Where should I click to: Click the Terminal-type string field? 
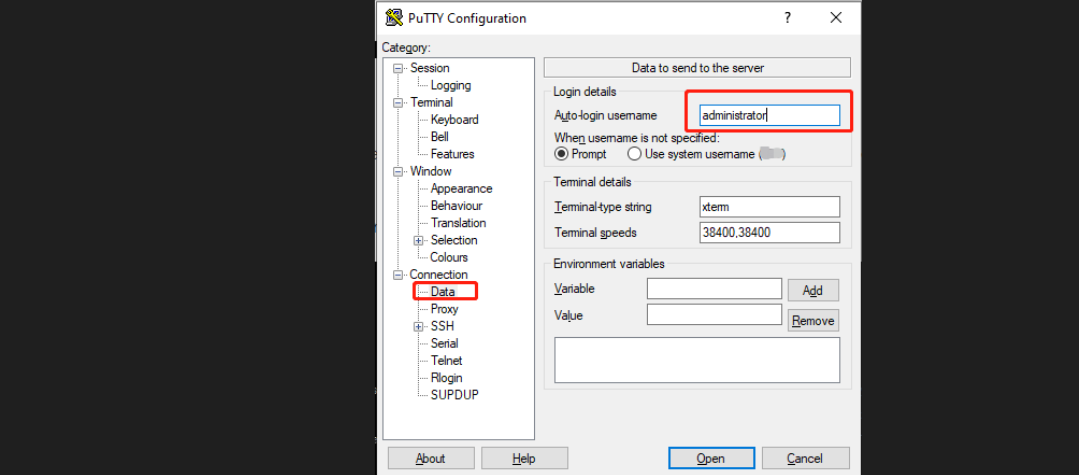click(x=769, y=207)
